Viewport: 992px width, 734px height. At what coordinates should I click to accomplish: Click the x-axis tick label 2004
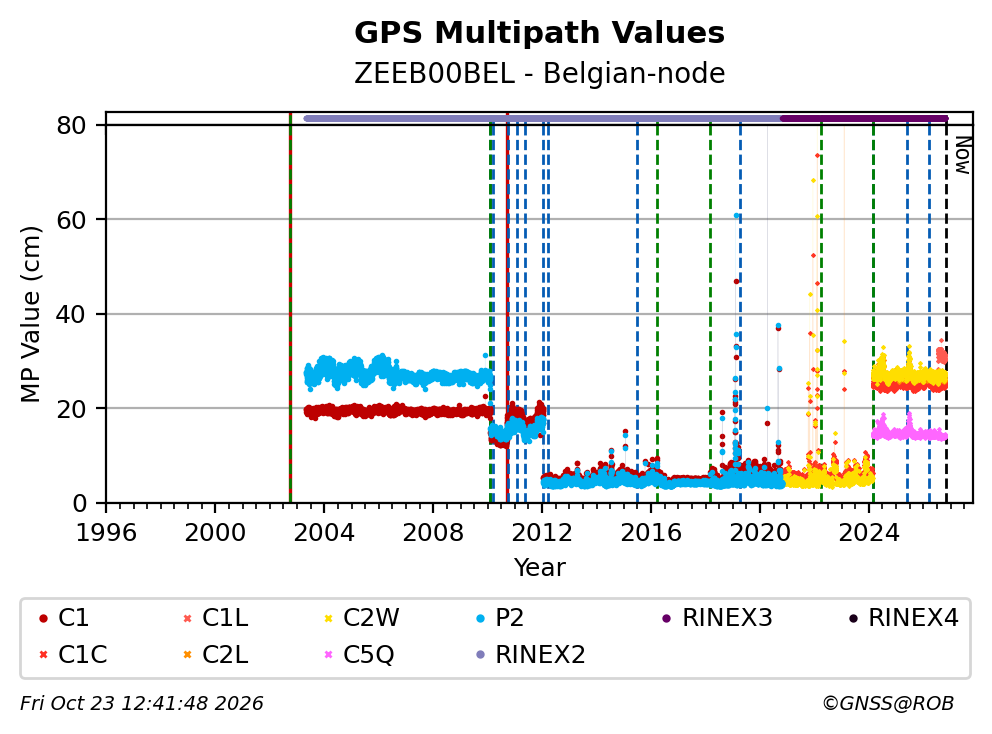point(324,533)
